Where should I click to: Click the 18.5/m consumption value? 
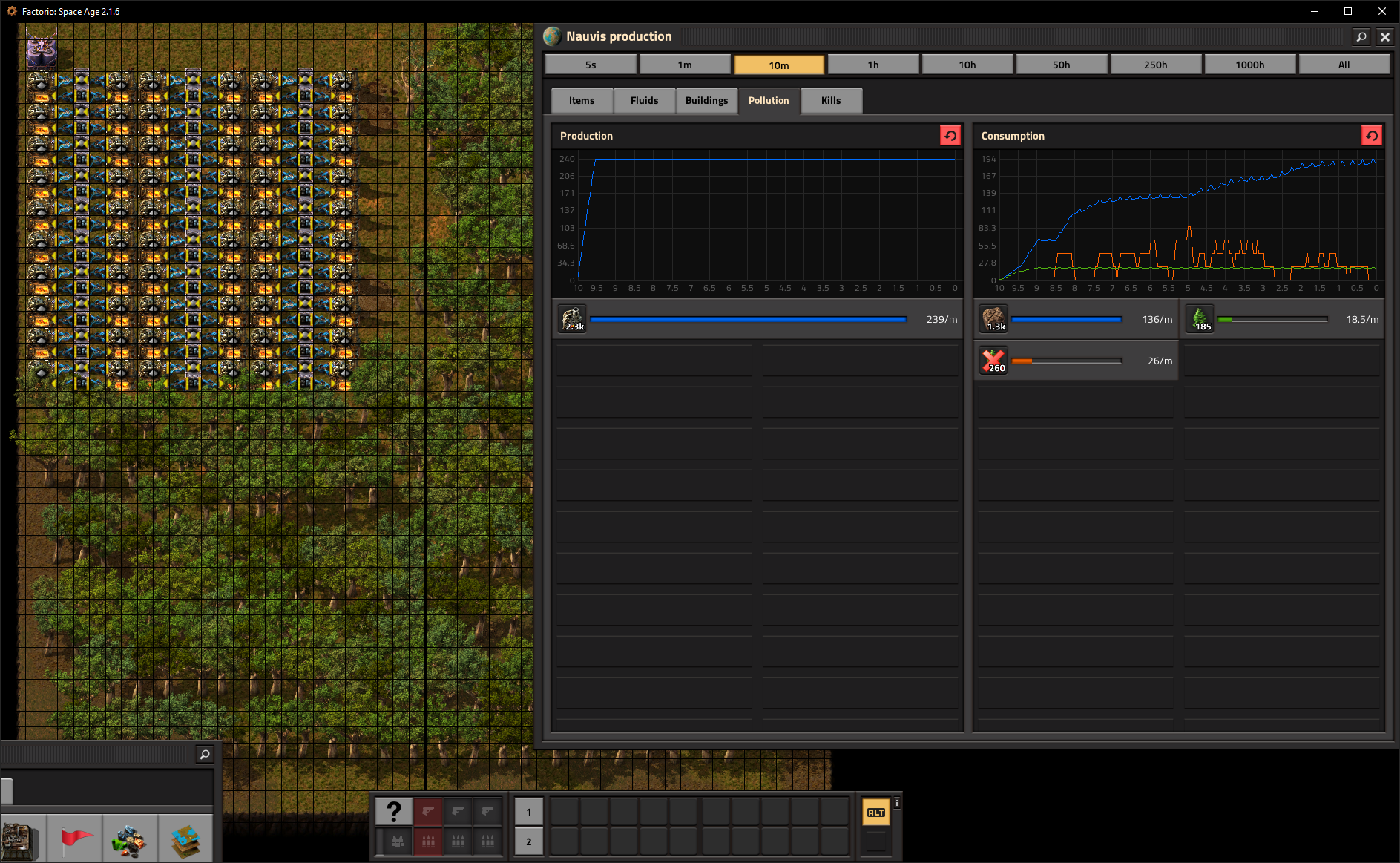1362,319
